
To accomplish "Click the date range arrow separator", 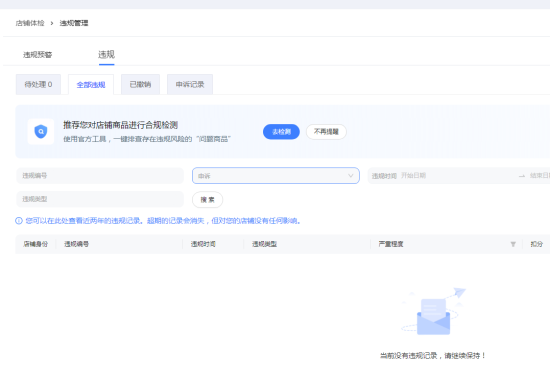I will [522, 176].
